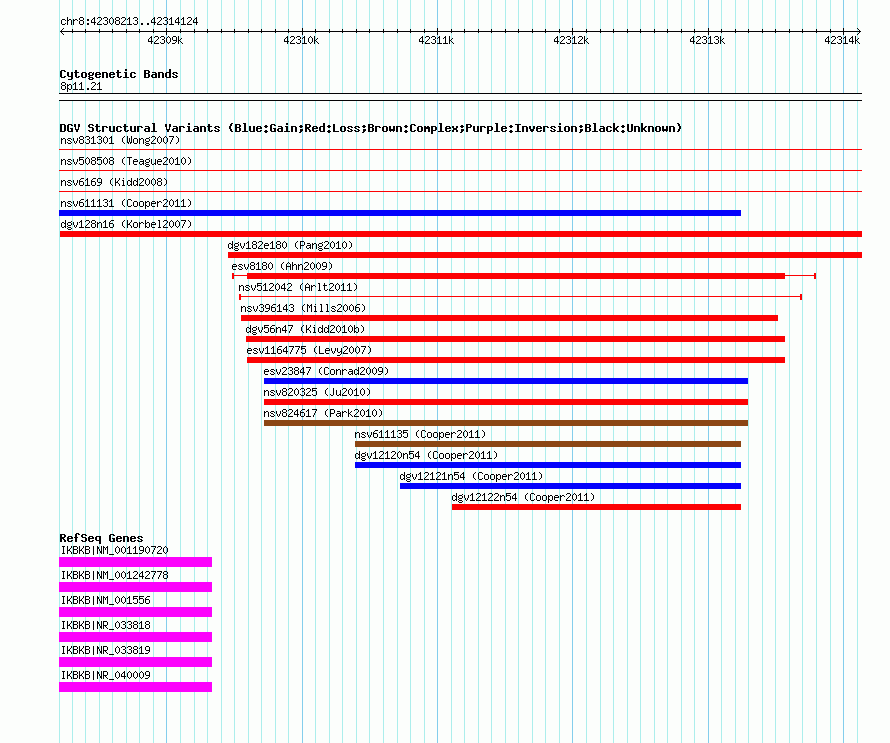
Task: Click the ruler's right arrowhead
Action: click(859, 32)
